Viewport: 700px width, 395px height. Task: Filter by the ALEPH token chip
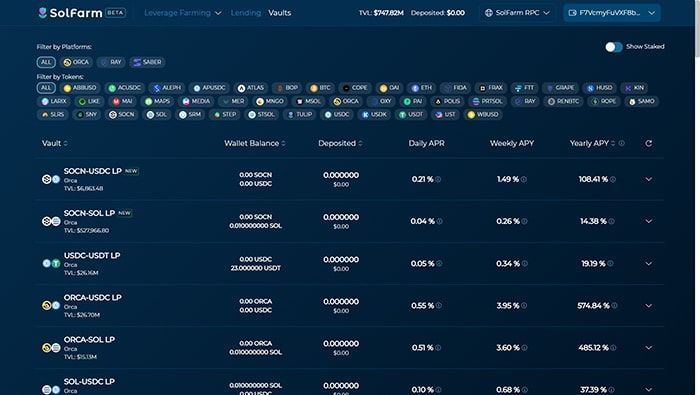(167, 88)
